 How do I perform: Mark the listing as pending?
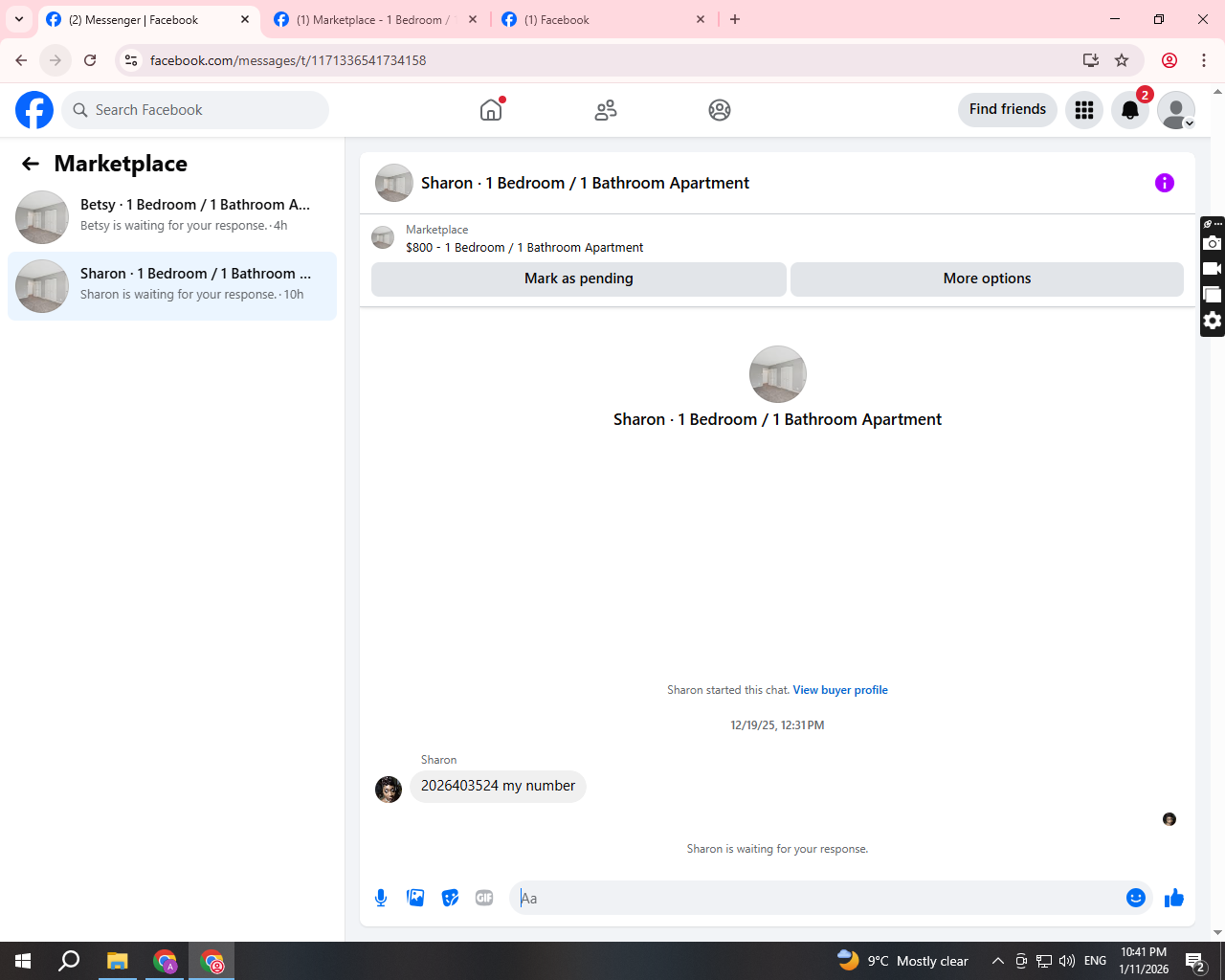pos(579,278)
